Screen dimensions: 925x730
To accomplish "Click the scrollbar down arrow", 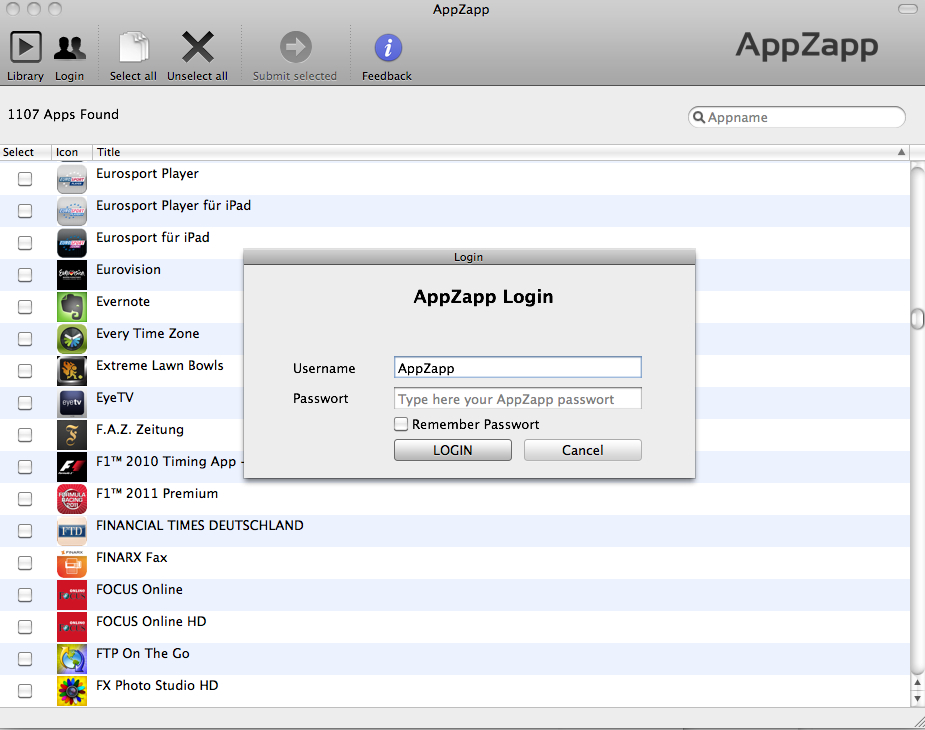I will [917, 698].
